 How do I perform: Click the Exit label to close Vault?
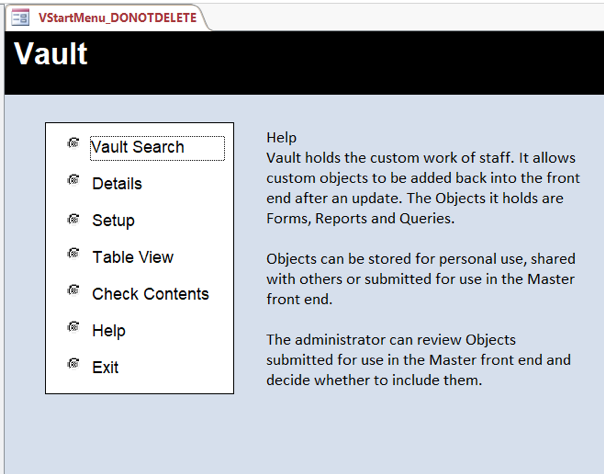point(105,368)
